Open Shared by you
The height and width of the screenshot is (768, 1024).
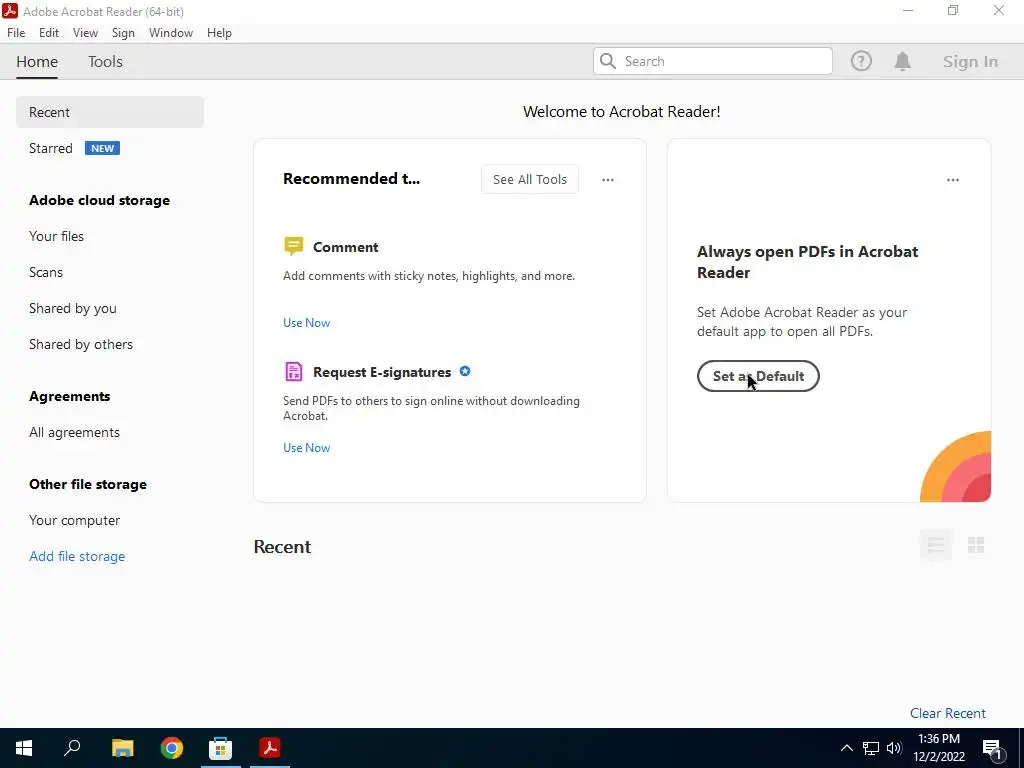pyautogui.click(x=72, y=308)
